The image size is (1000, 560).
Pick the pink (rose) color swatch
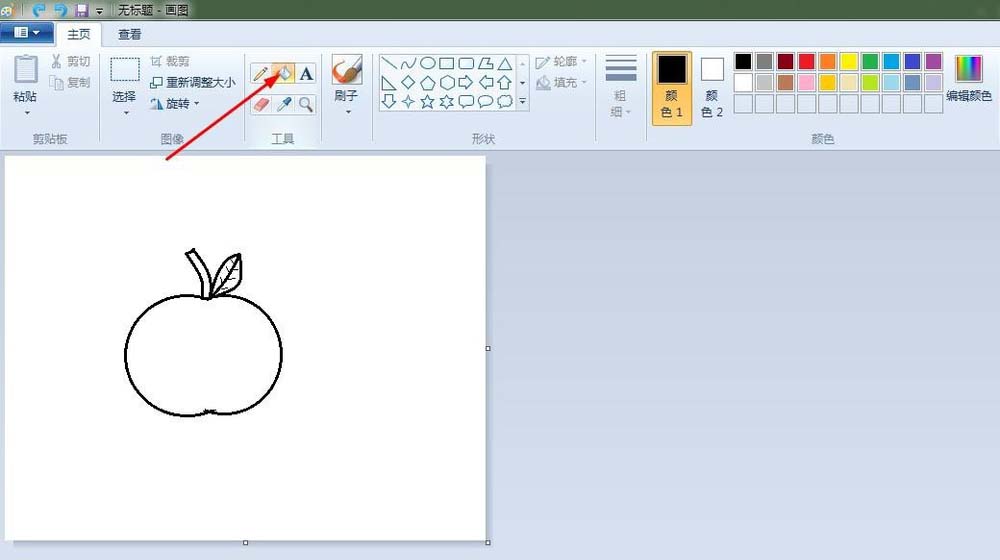[807, 82]
